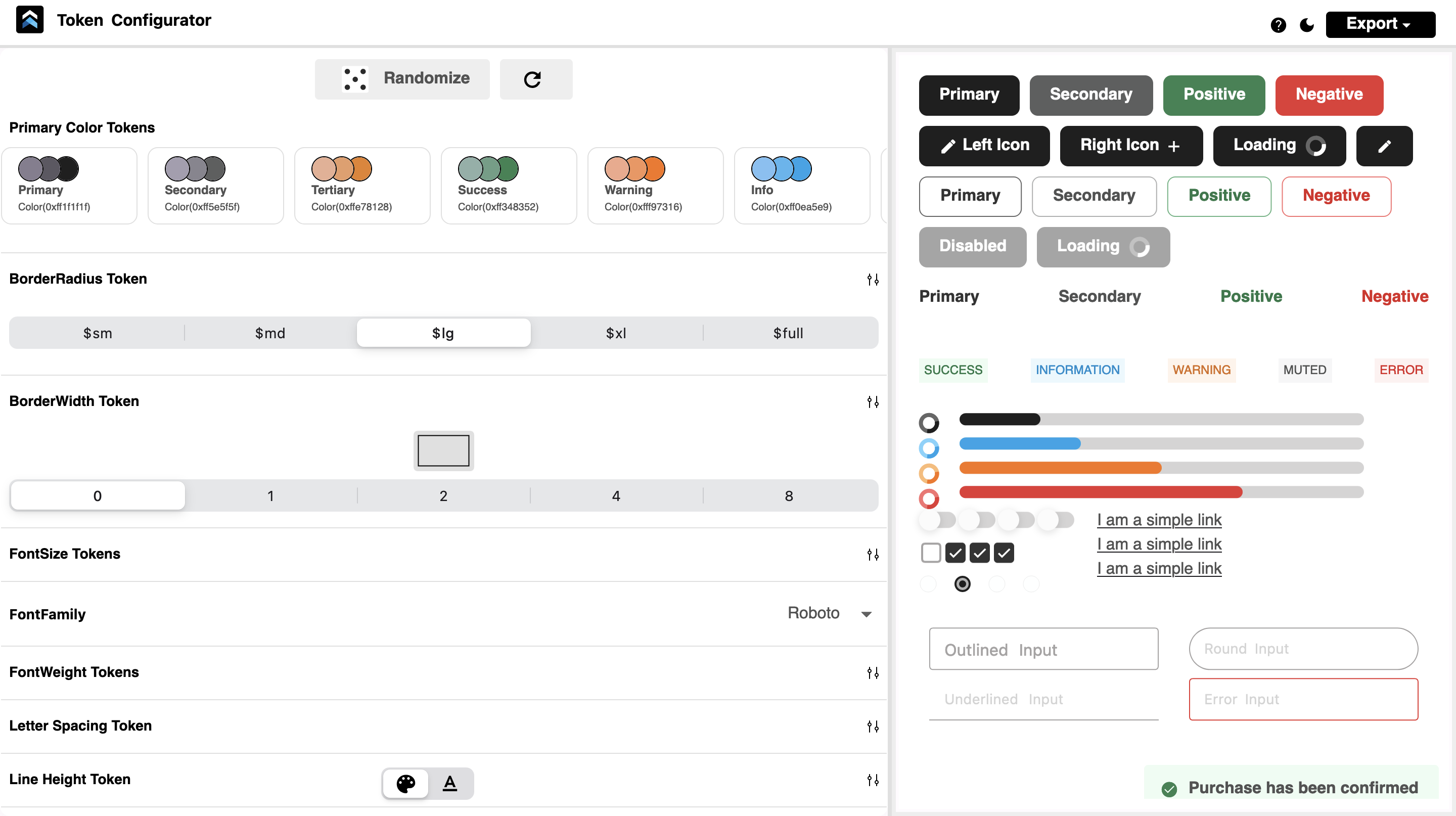The height and width of the screenshot is (816, 1456).
Task: Expand Letter Spacing Token settings
Action: (x=872, y=726)
